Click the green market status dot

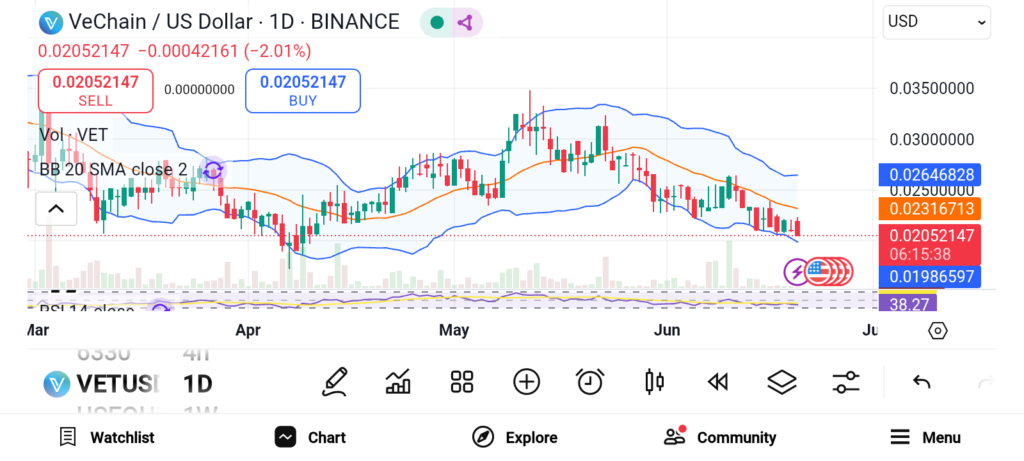pos(437,23)
